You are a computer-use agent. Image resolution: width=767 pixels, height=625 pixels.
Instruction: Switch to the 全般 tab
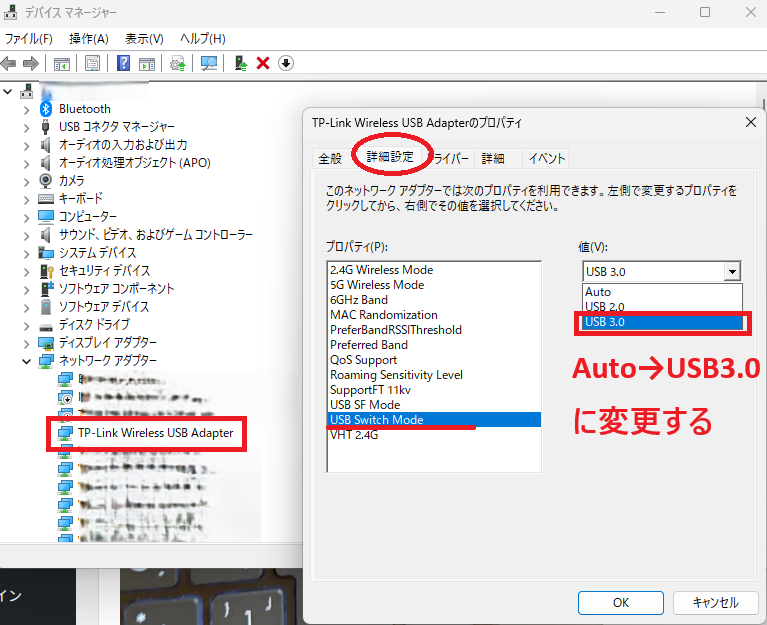click(330, 158)
